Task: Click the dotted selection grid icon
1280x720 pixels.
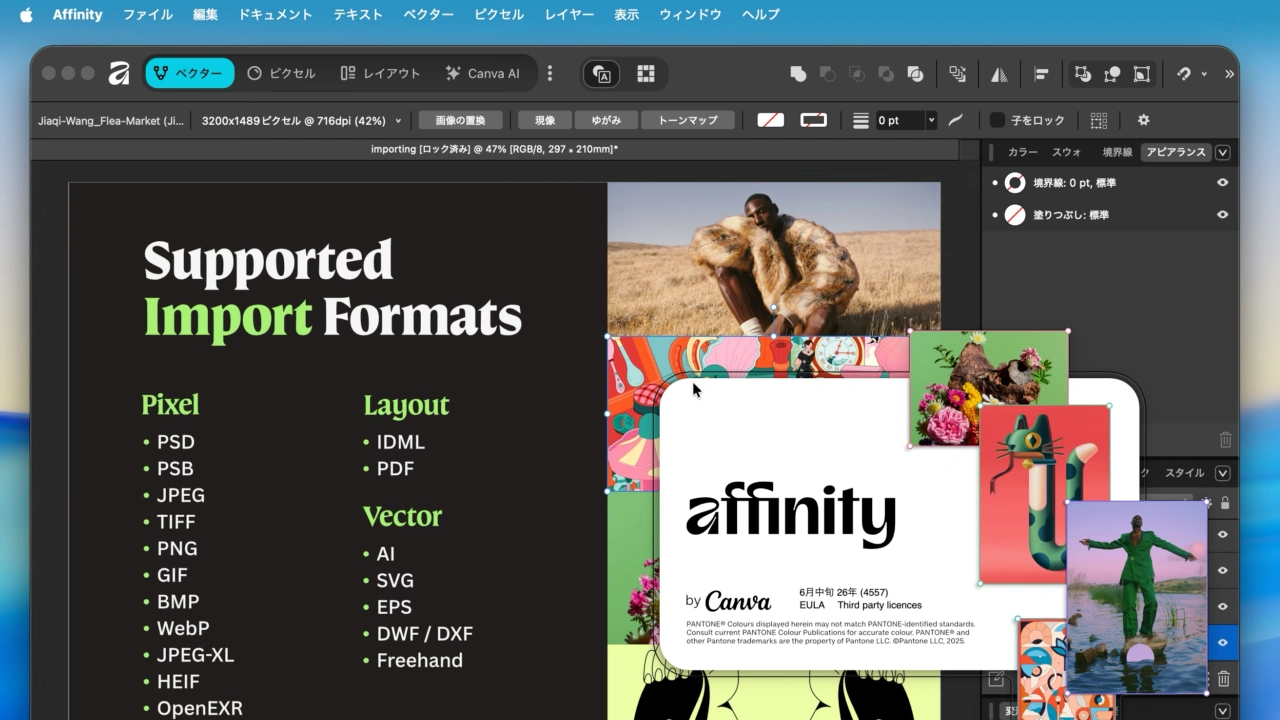Action: point(1099,120)
